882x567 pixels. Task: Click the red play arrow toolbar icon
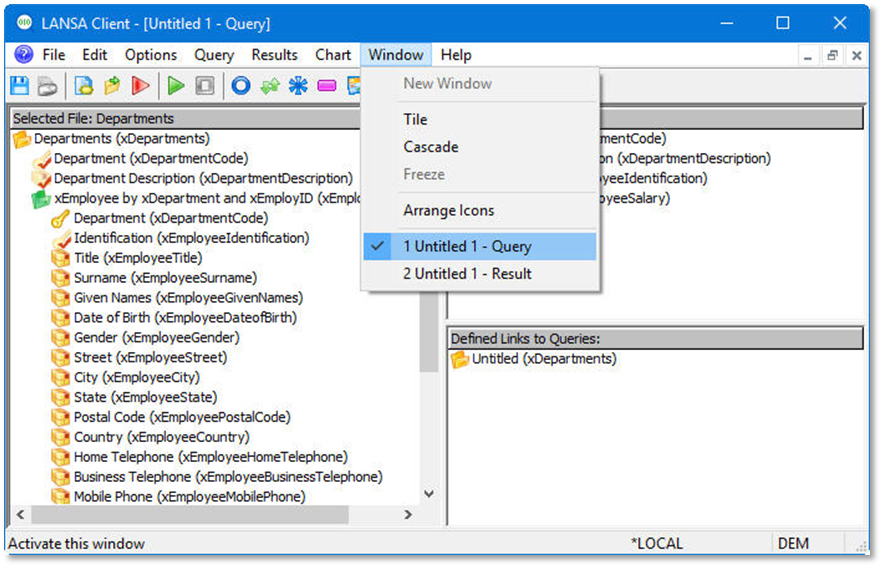point(140,86)
